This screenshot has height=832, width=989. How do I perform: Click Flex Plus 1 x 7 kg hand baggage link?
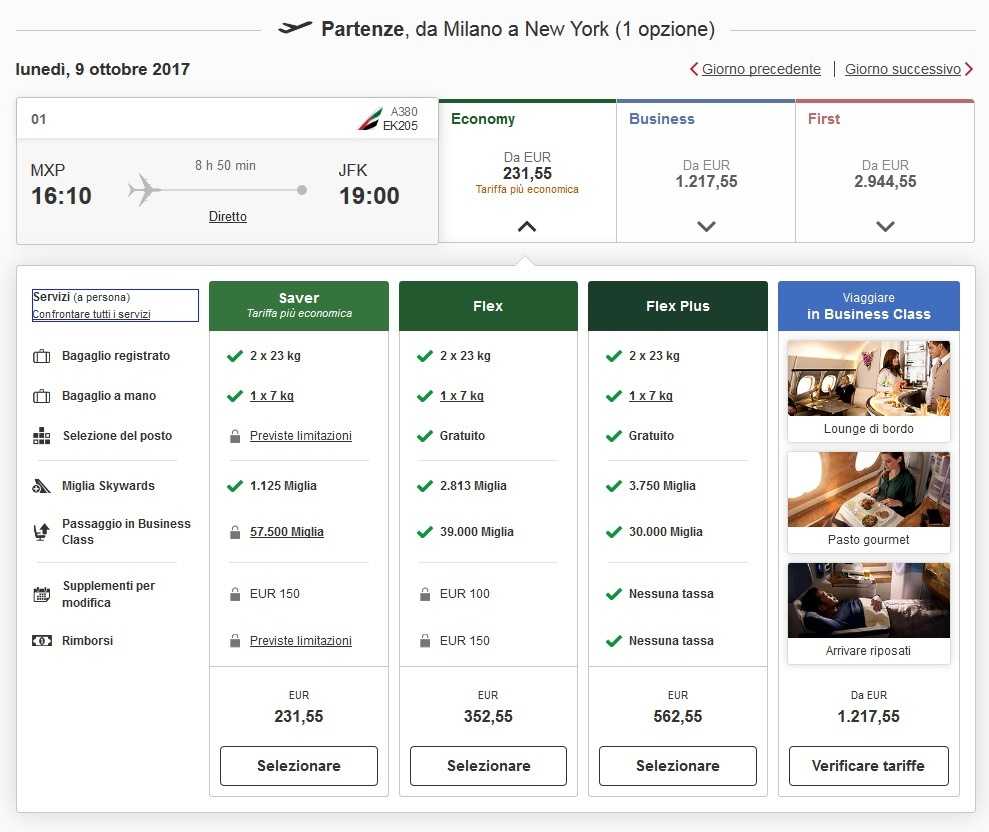[x=651, y=396]
